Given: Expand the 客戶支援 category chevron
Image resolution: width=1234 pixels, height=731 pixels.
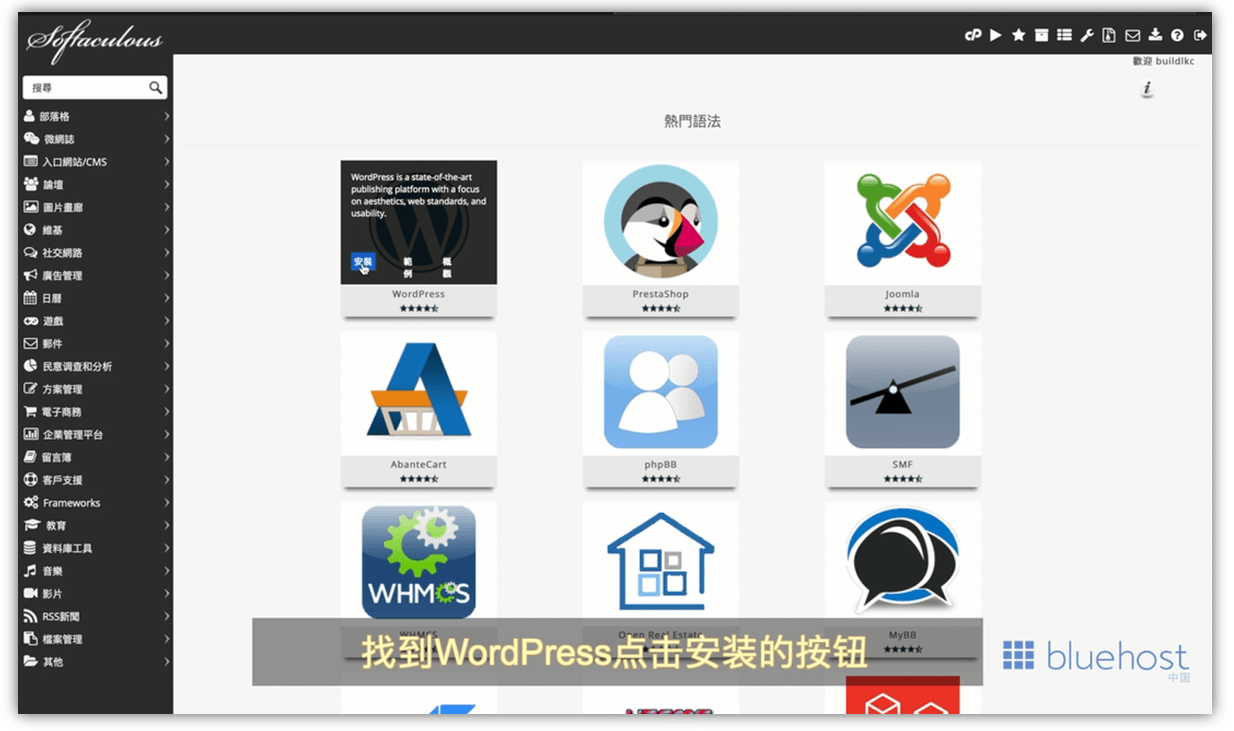Looking at the screenshot, I should (x=166, y=480).
